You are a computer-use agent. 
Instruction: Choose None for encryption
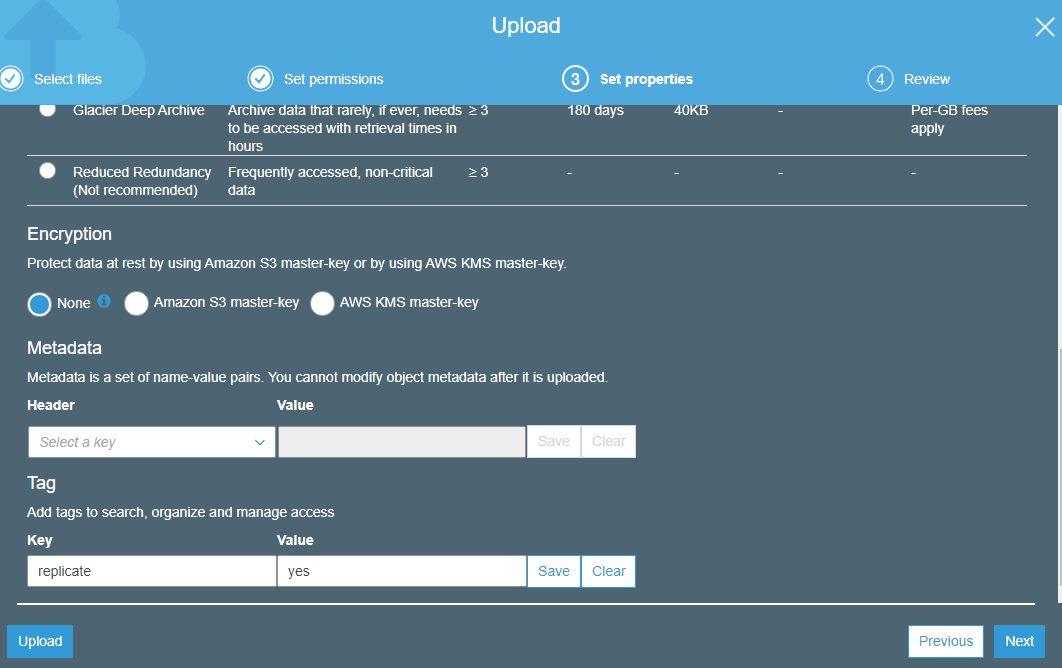coord(39,304)
